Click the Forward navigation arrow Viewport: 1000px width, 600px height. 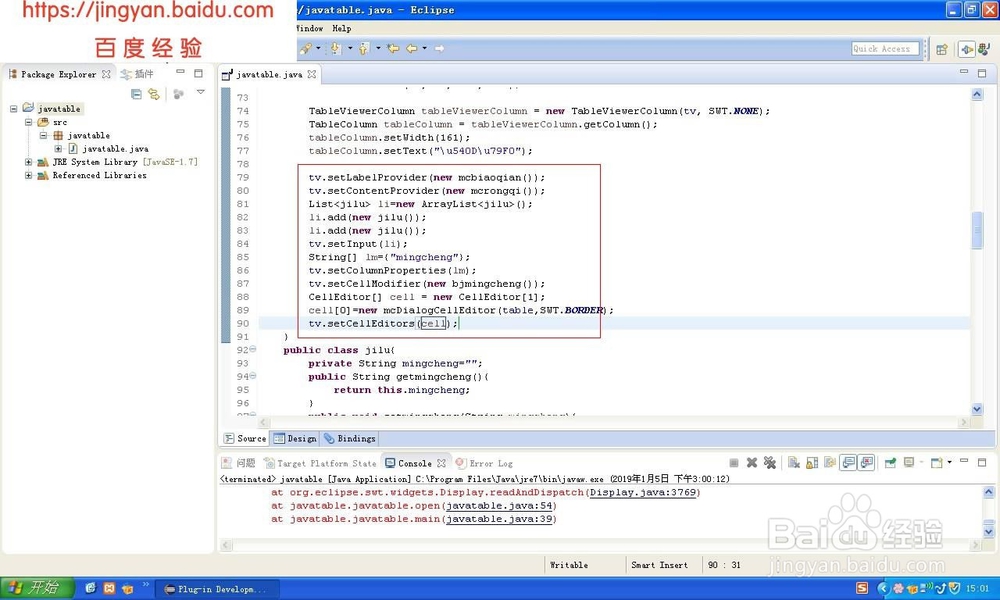440,48
